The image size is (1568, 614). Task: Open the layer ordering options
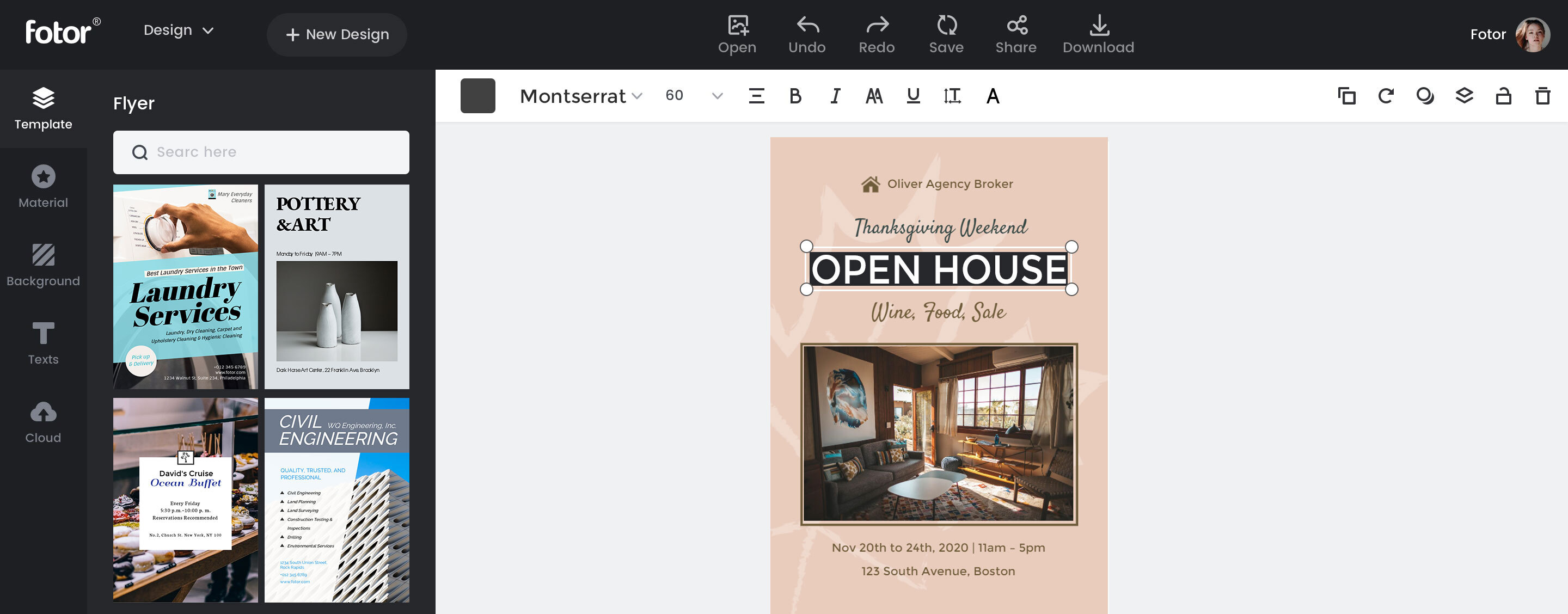(1465, 96)
